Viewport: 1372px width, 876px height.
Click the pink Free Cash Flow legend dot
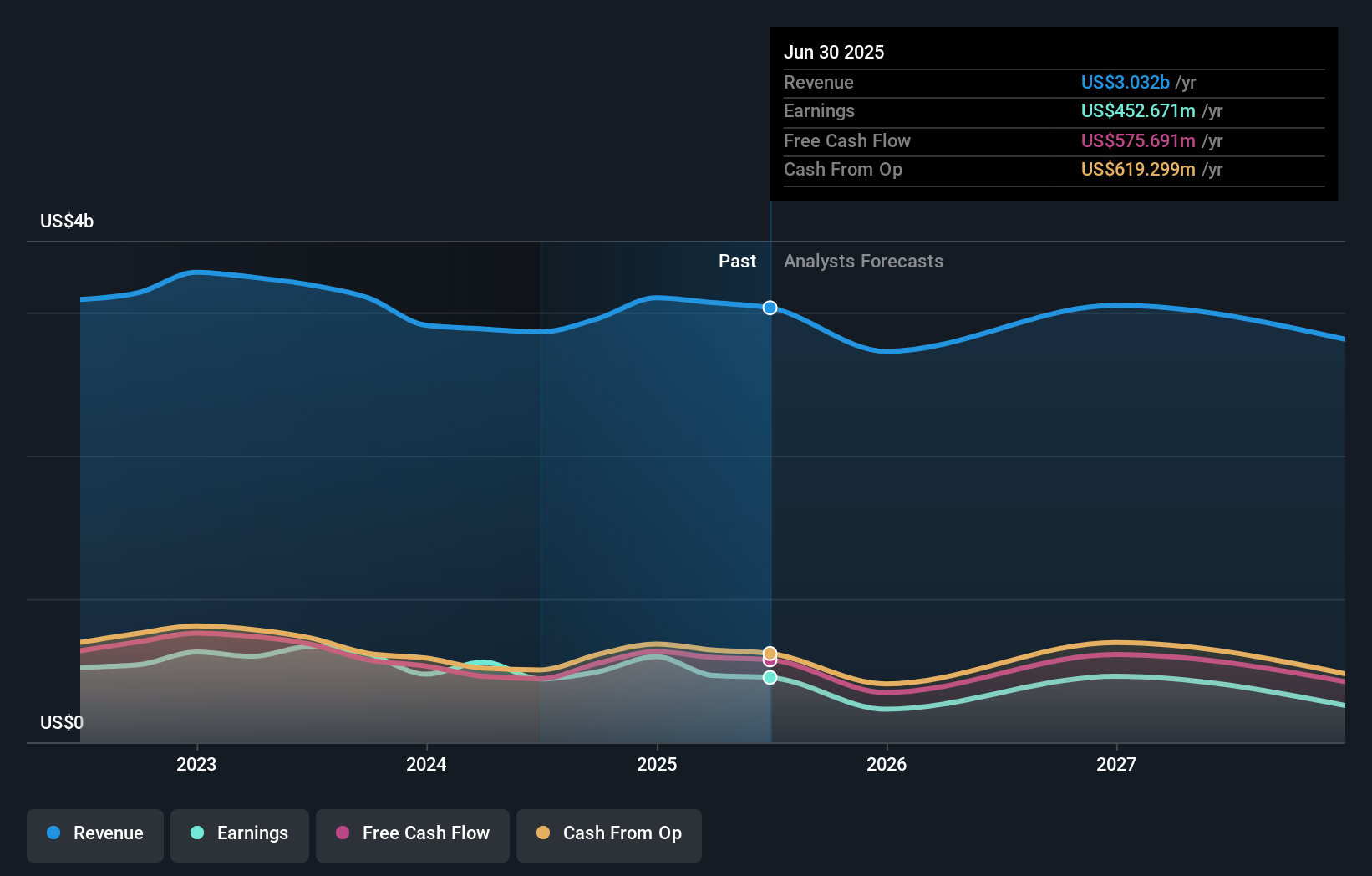(x=343, y=833)
